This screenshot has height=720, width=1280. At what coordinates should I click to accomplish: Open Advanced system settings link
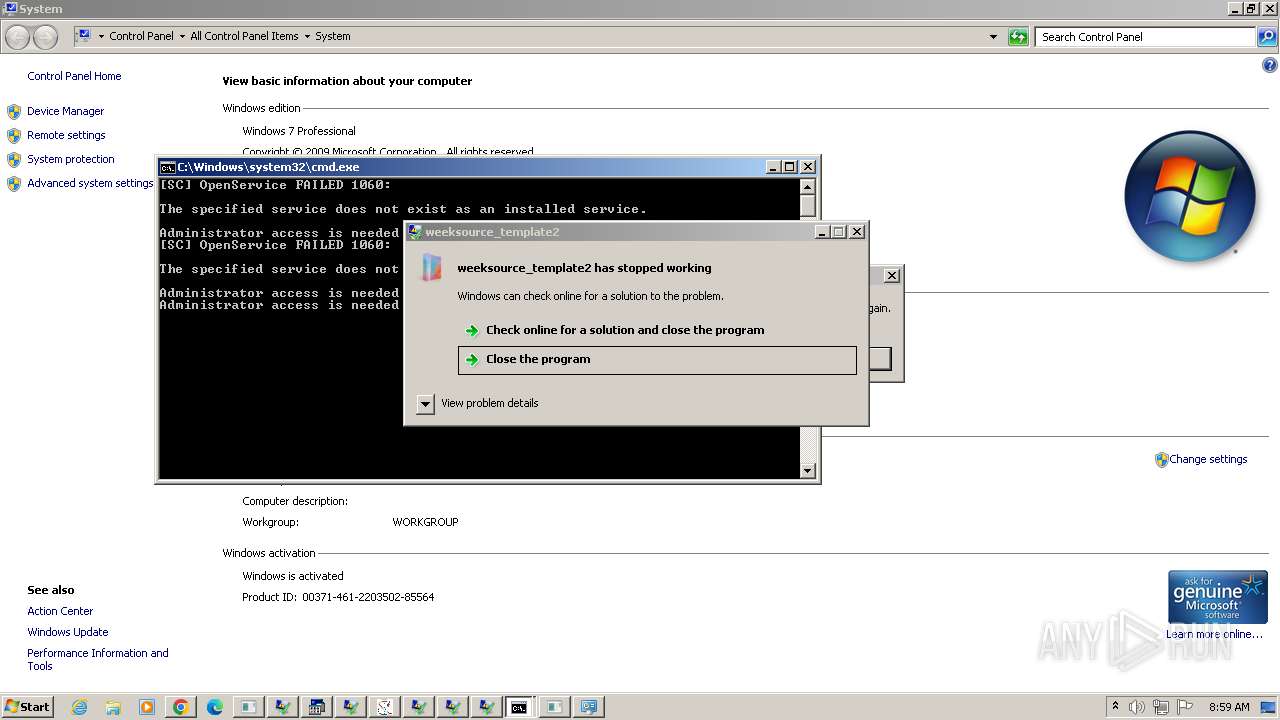point(90,183)
